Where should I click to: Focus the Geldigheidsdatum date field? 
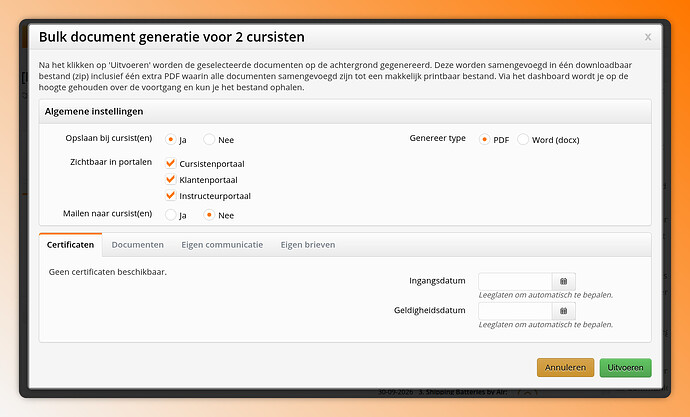(x=515, y=311)
